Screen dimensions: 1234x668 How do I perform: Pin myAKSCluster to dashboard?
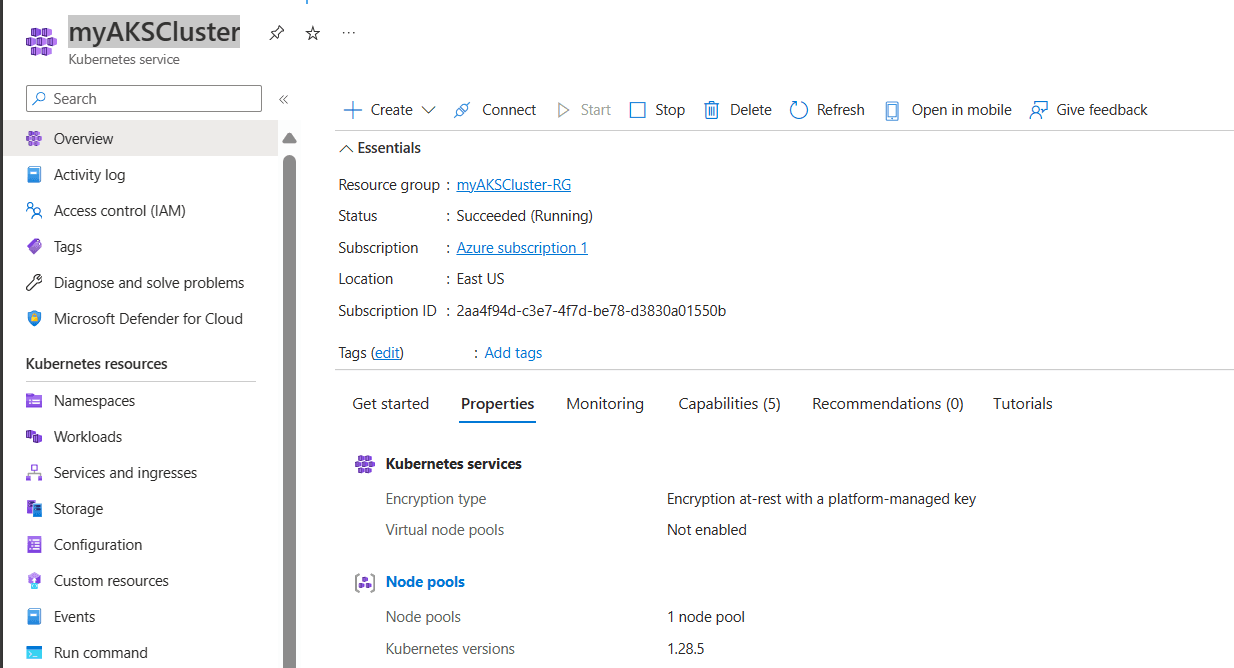click(x=277, y=33)
